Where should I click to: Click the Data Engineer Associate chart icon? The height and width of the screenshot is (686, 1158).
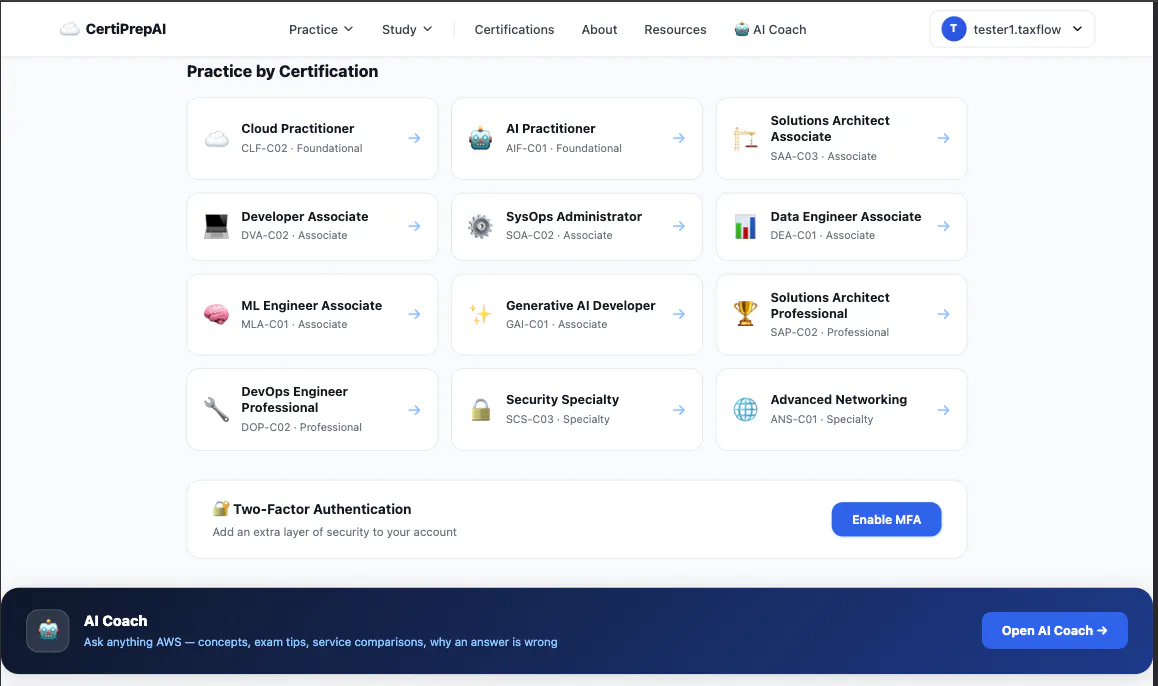tap(745, 226)
